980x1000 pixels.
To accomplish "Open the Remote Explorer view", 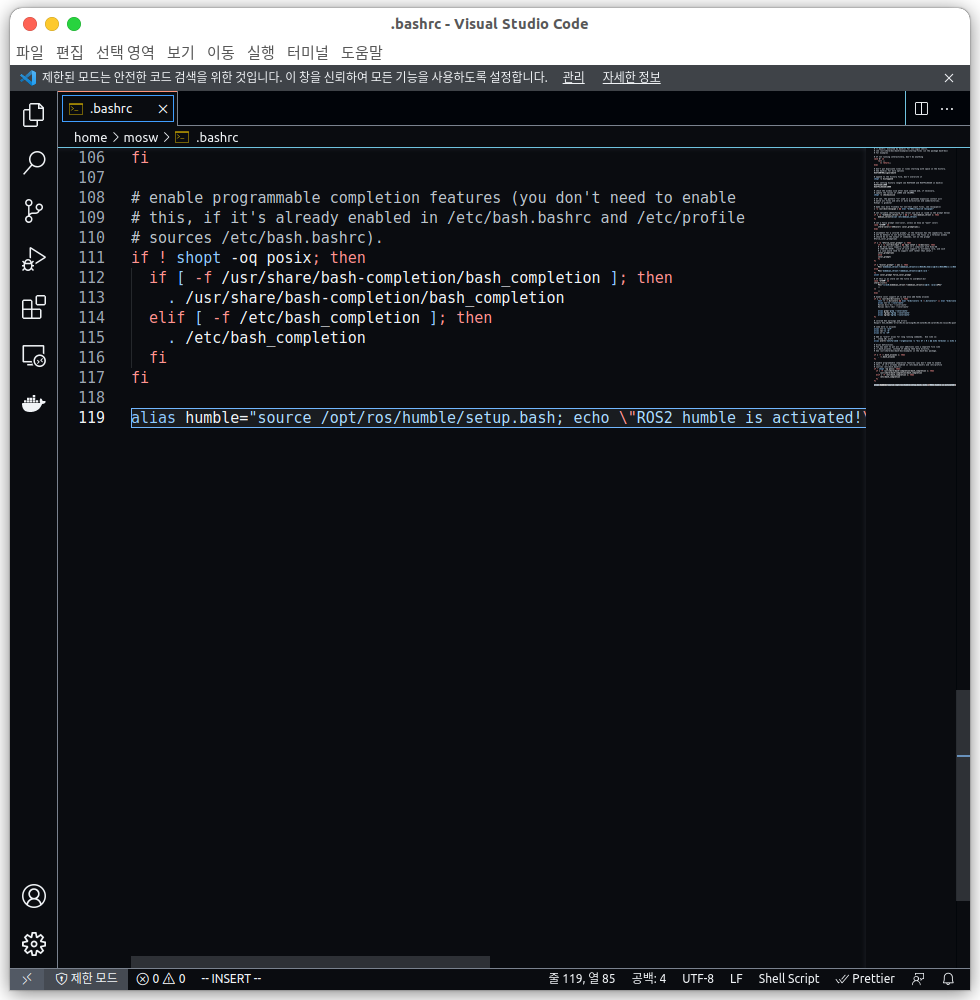I will point(33,355).
